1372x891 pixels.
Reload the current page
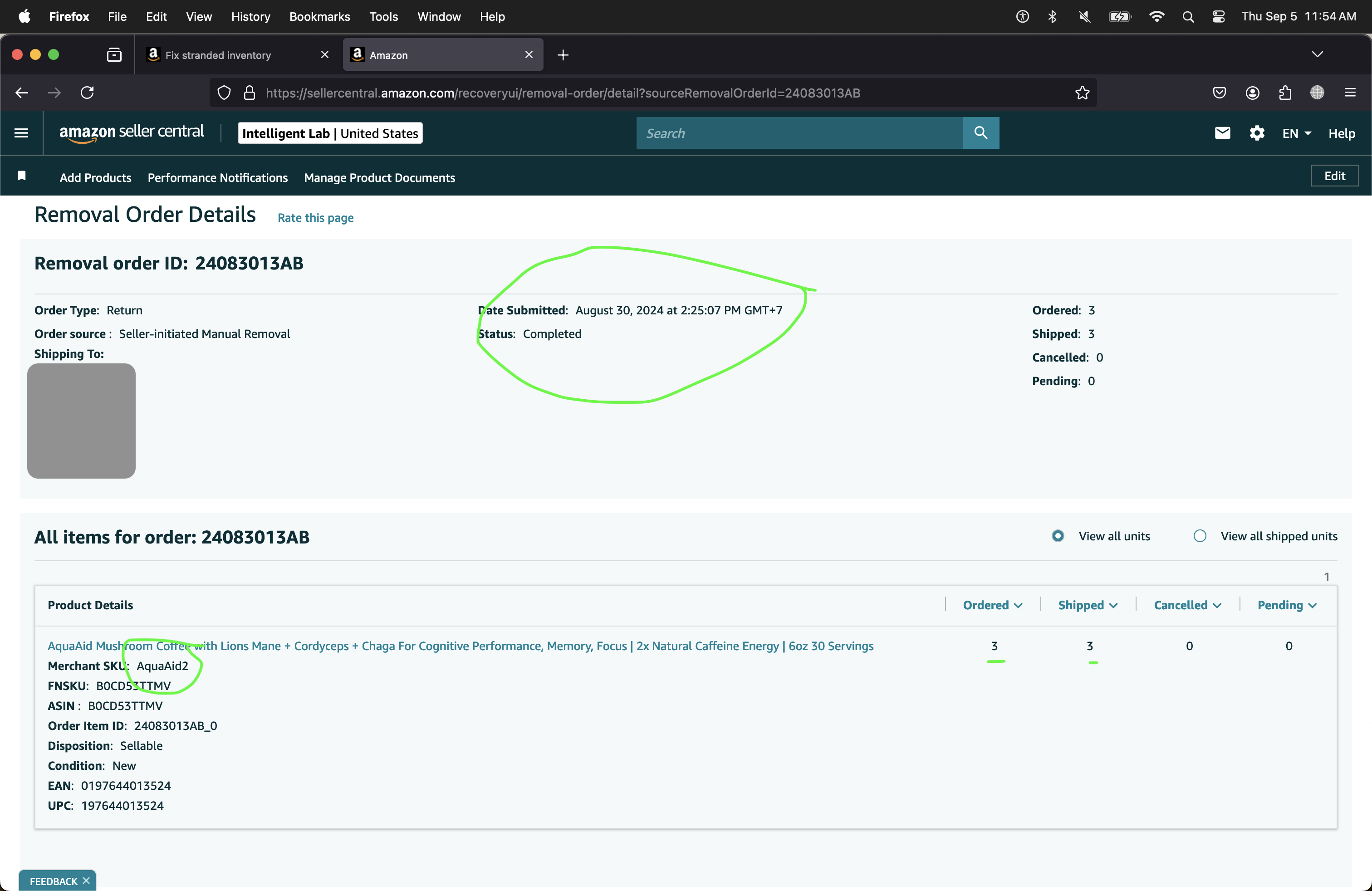click(x=87, y=93)
